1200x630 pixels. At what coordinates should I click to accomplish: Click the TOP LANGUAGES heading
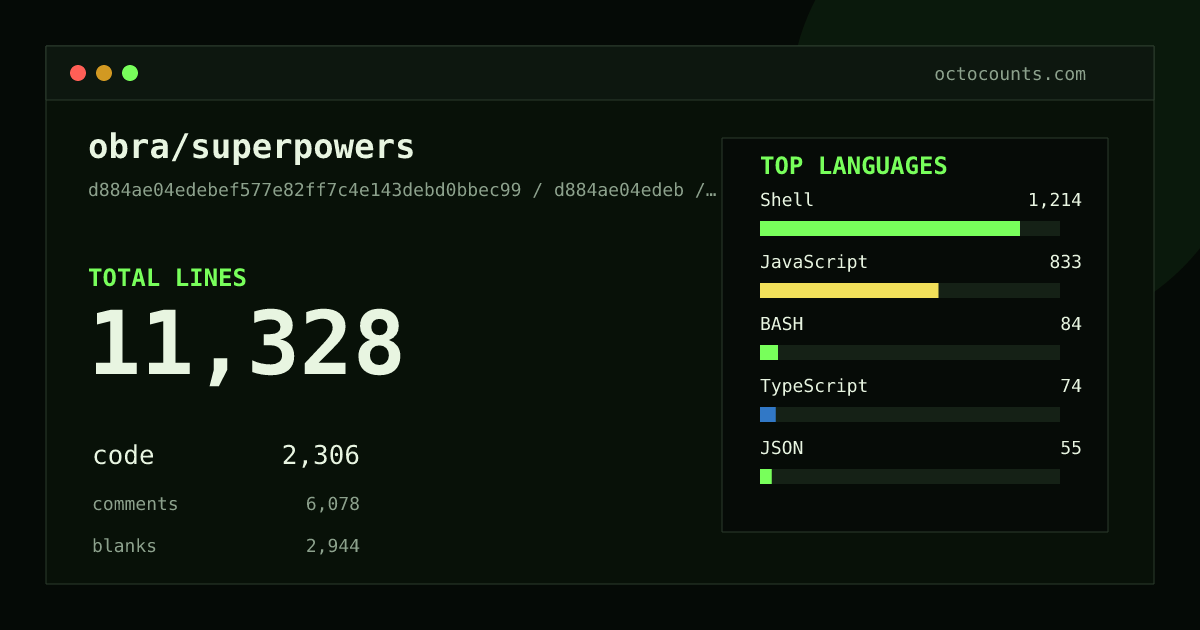(853, 166)
